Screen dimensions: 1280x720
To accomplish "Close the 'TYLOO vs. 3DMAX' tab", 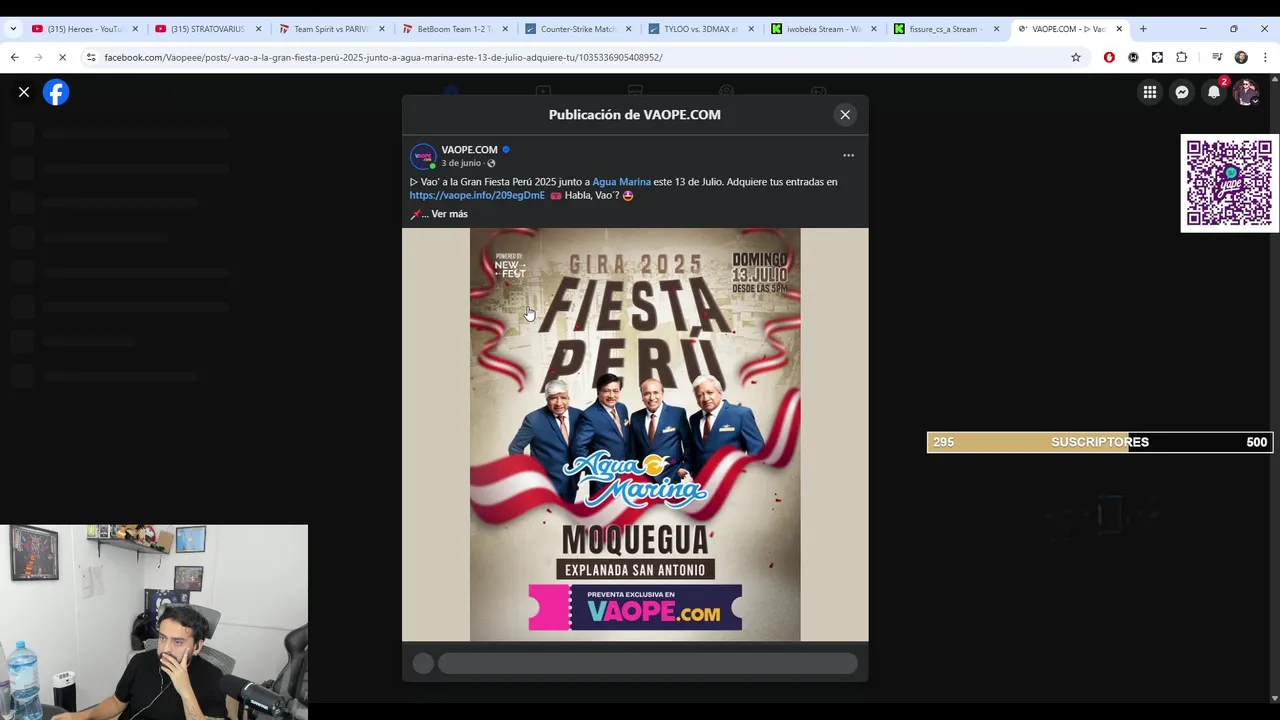I will 751,29.
